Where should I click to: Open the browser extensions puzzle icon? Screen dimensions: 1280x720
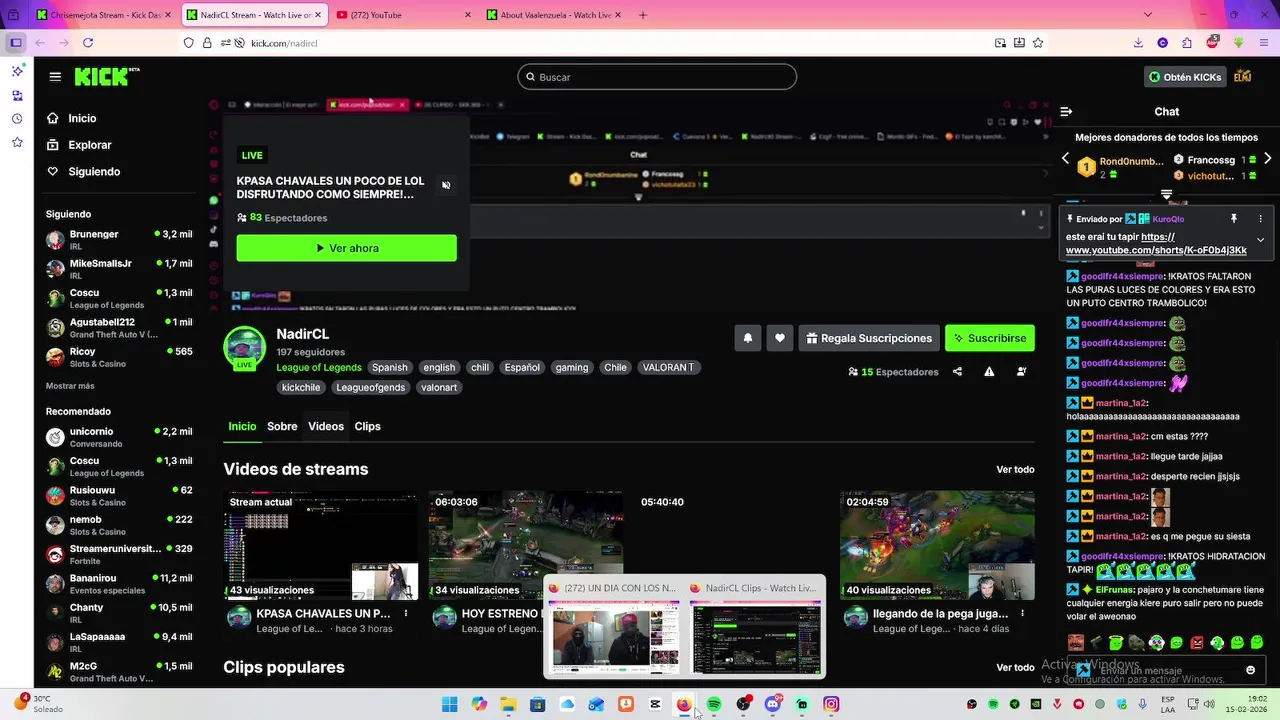(x=1186, y=43)
